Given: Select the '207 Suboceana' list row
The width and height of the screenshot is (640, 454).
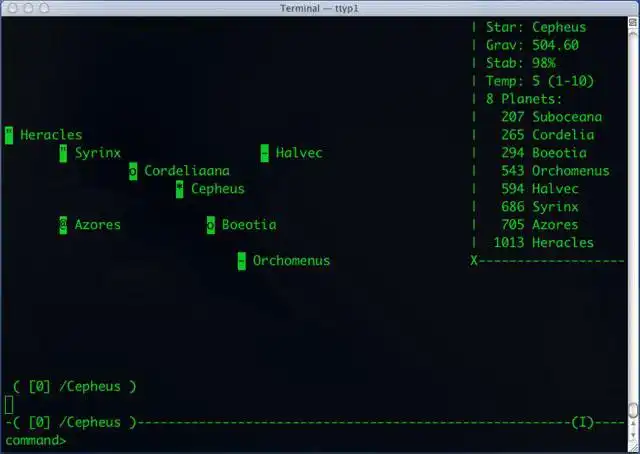Looking at the screenshot, I should click(551, 117).
